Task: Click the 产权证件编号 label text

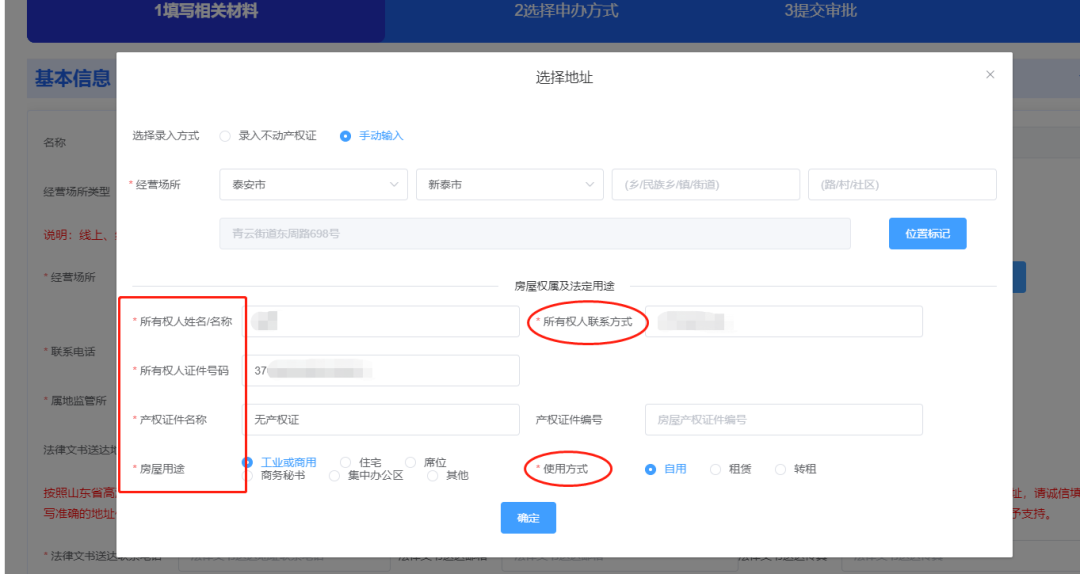Action: 569,420
